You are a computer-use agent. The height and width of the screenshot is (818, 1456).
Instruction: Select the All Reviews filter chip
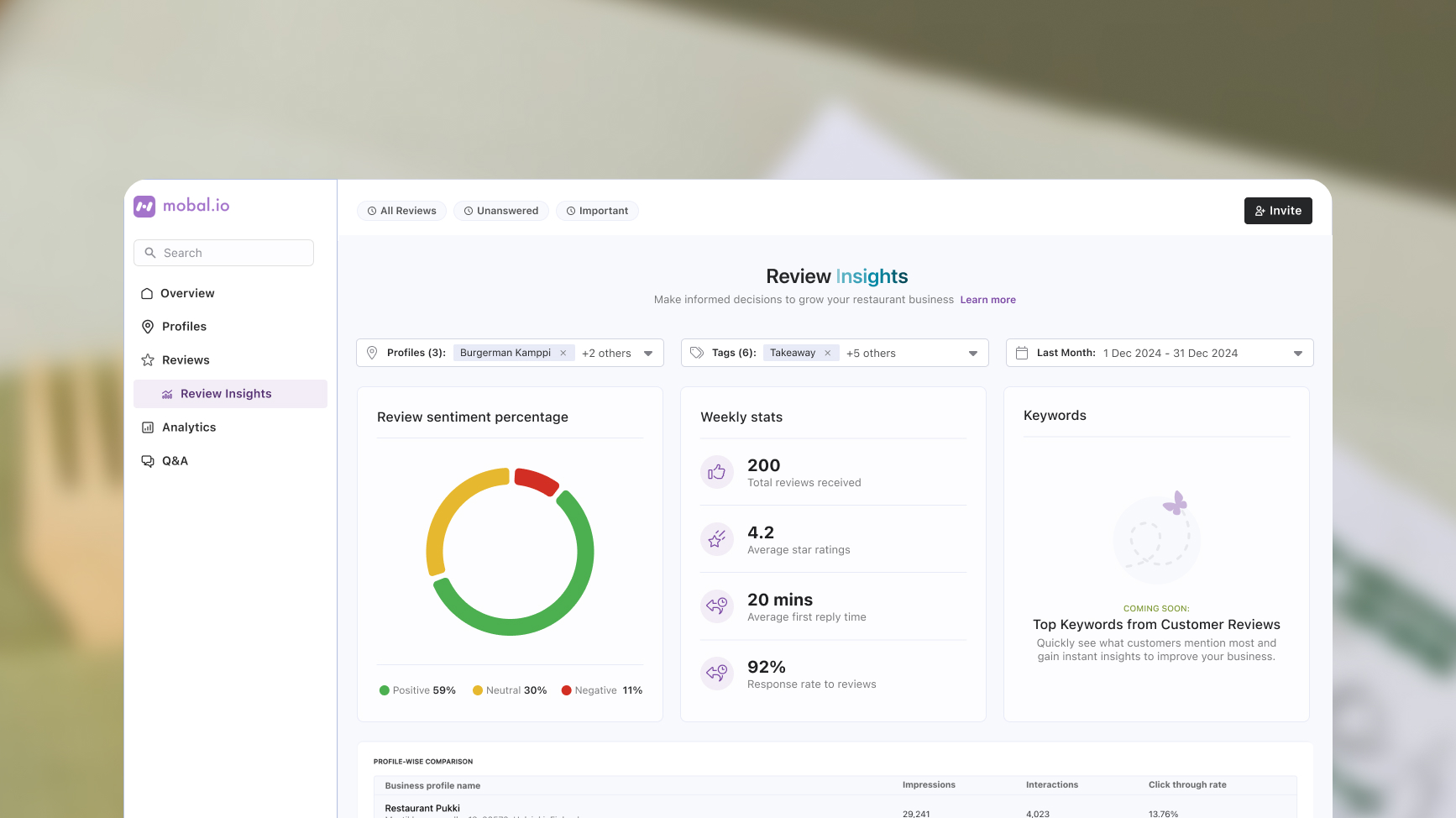tap(401, 211)
